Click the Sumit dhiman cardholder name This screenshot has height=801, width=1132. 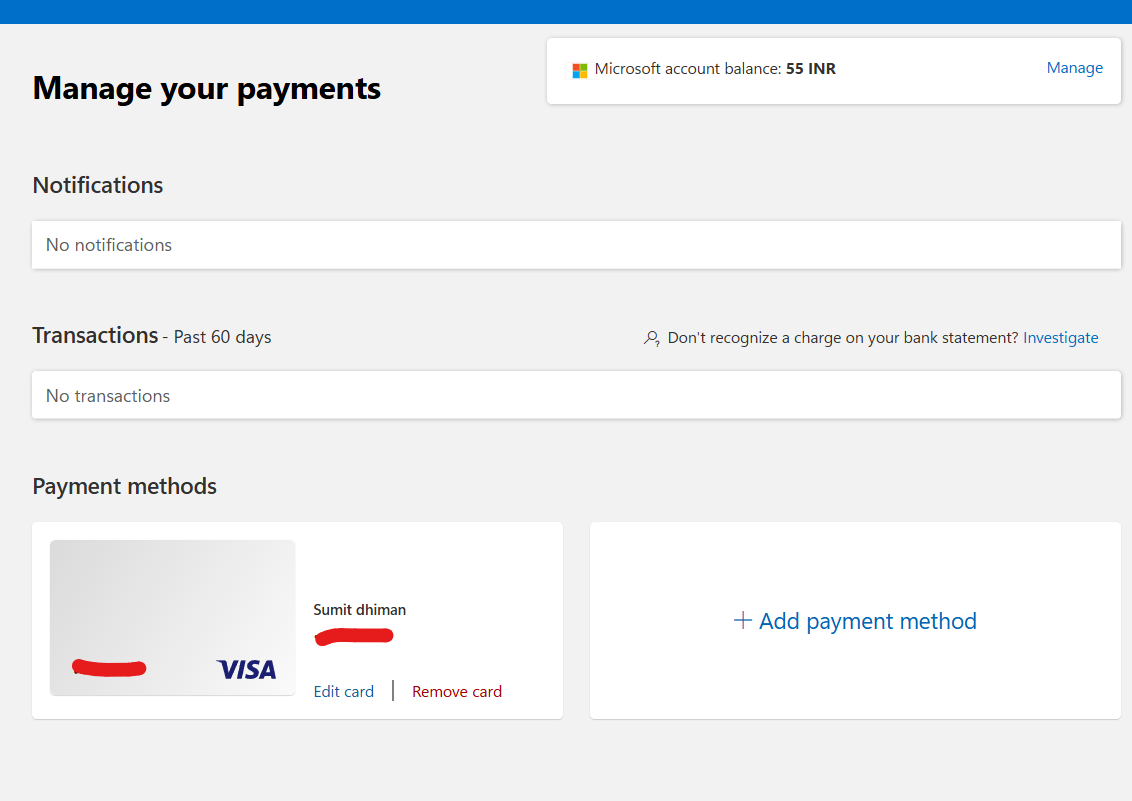pos(360,610)
